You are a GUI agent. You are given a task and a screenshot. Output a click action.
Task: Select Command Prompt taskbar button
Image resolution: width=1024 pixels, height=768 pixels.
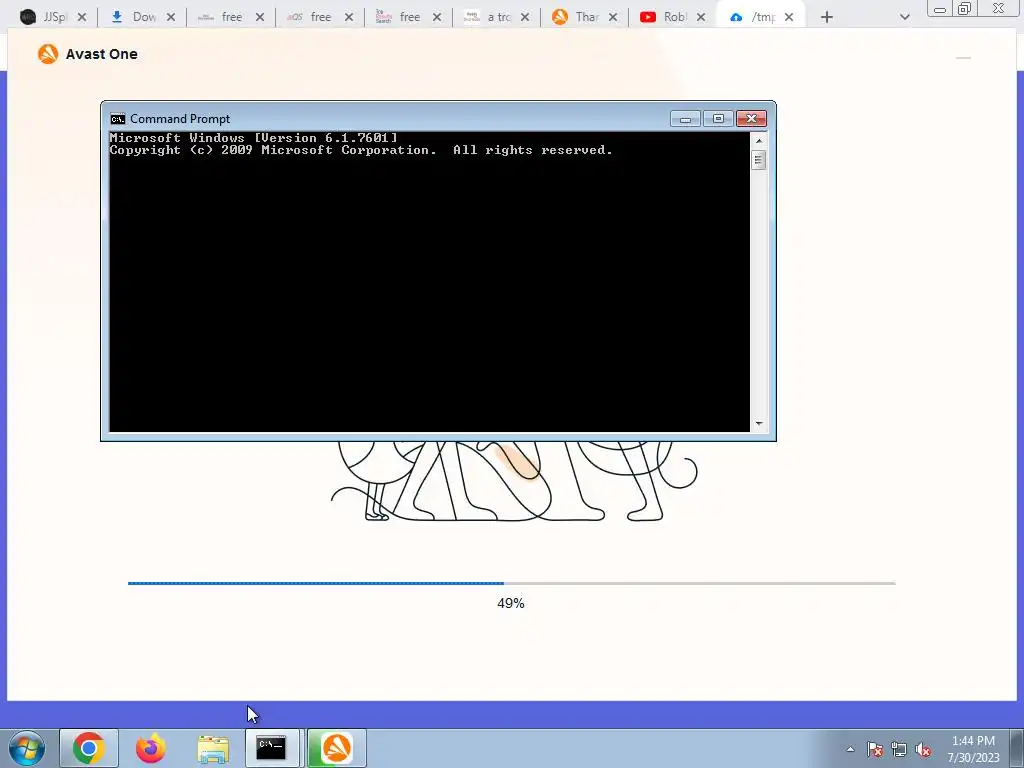(272, 748)
